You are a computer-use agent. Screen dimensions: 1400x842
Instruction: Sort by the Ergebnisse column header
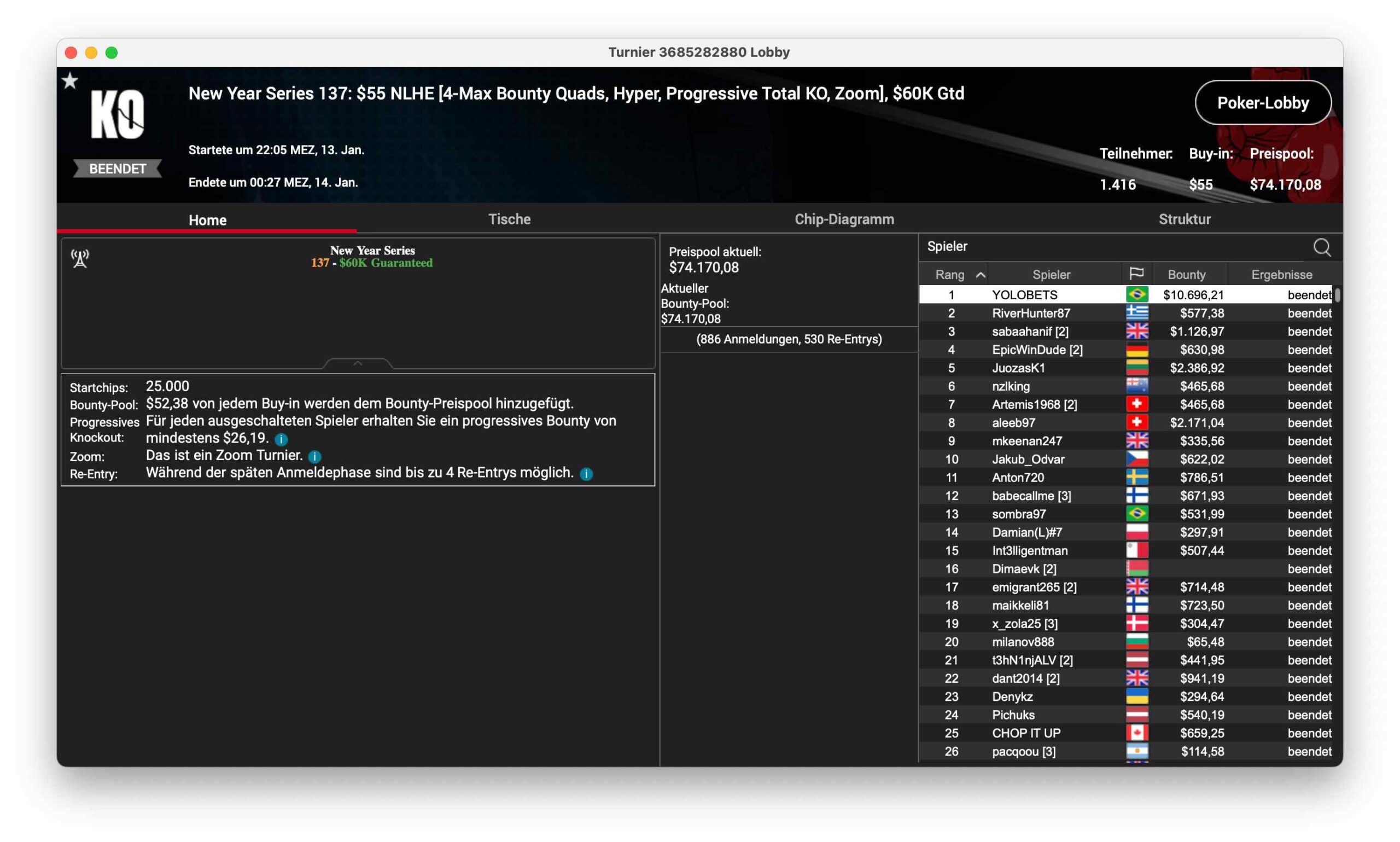1281,275
